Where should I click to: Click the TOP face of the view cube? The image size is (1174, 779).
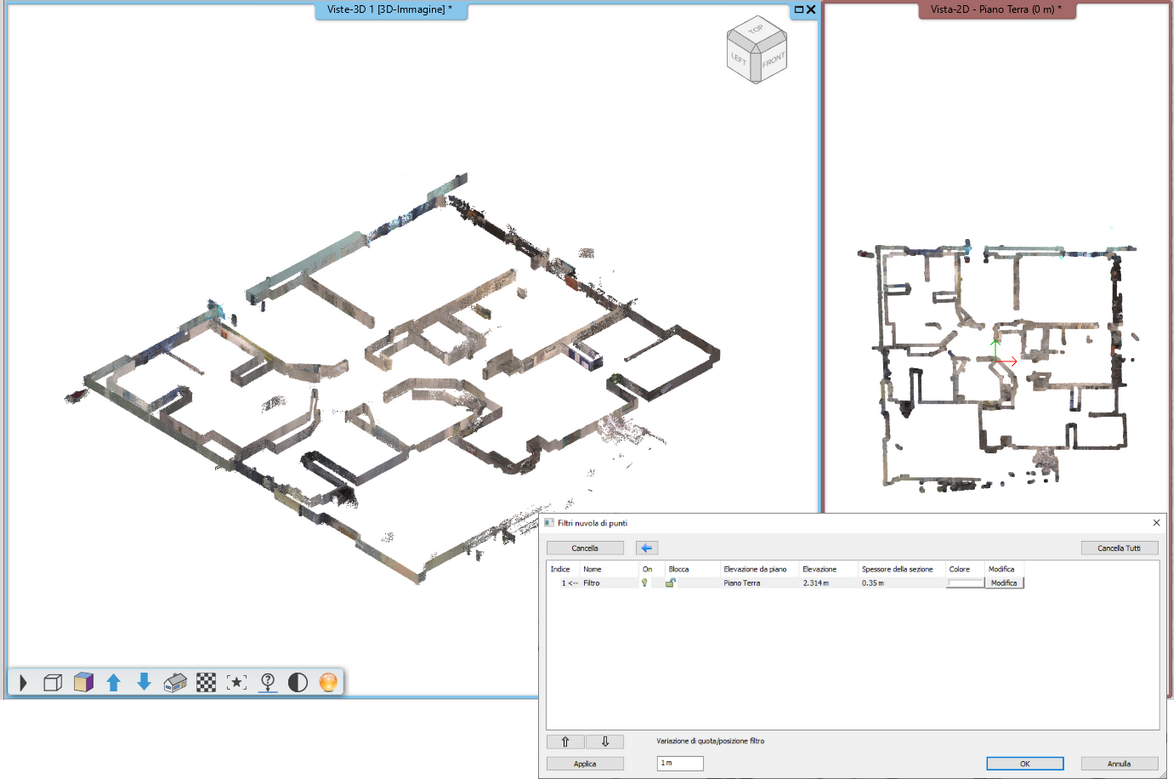(756, 30)
